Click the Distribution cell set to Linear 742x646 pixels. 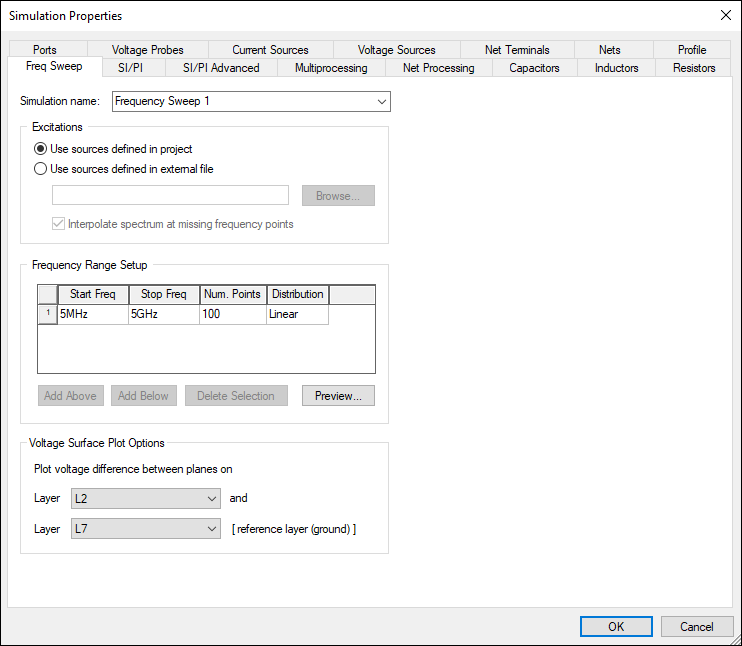(x=297, y=314)
